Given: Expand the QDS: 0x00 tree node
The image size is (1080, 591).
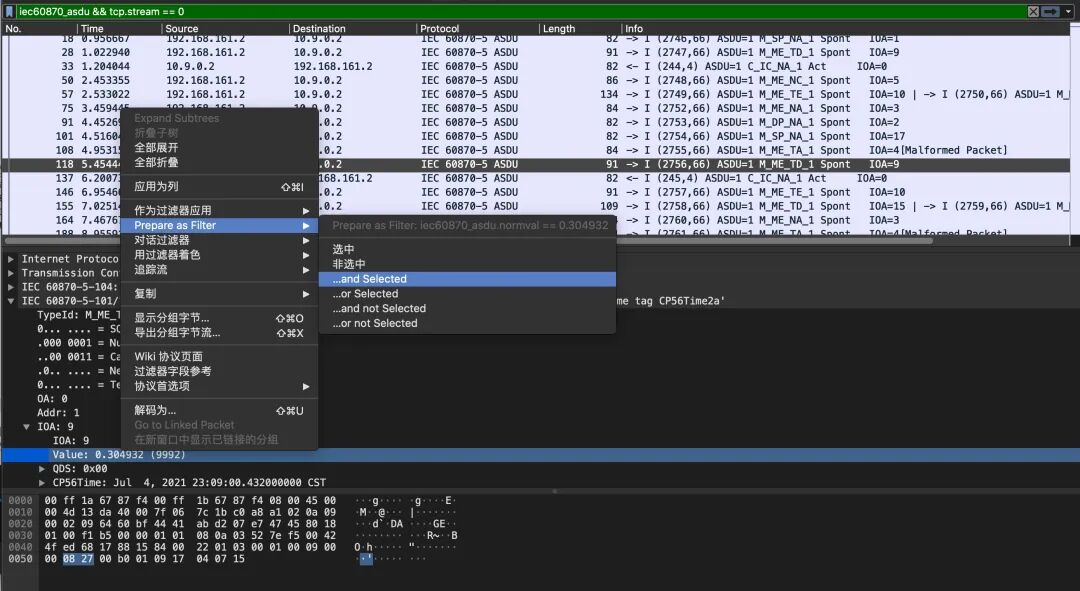Looking at the screenshot, I should click(x=42, y=468).
